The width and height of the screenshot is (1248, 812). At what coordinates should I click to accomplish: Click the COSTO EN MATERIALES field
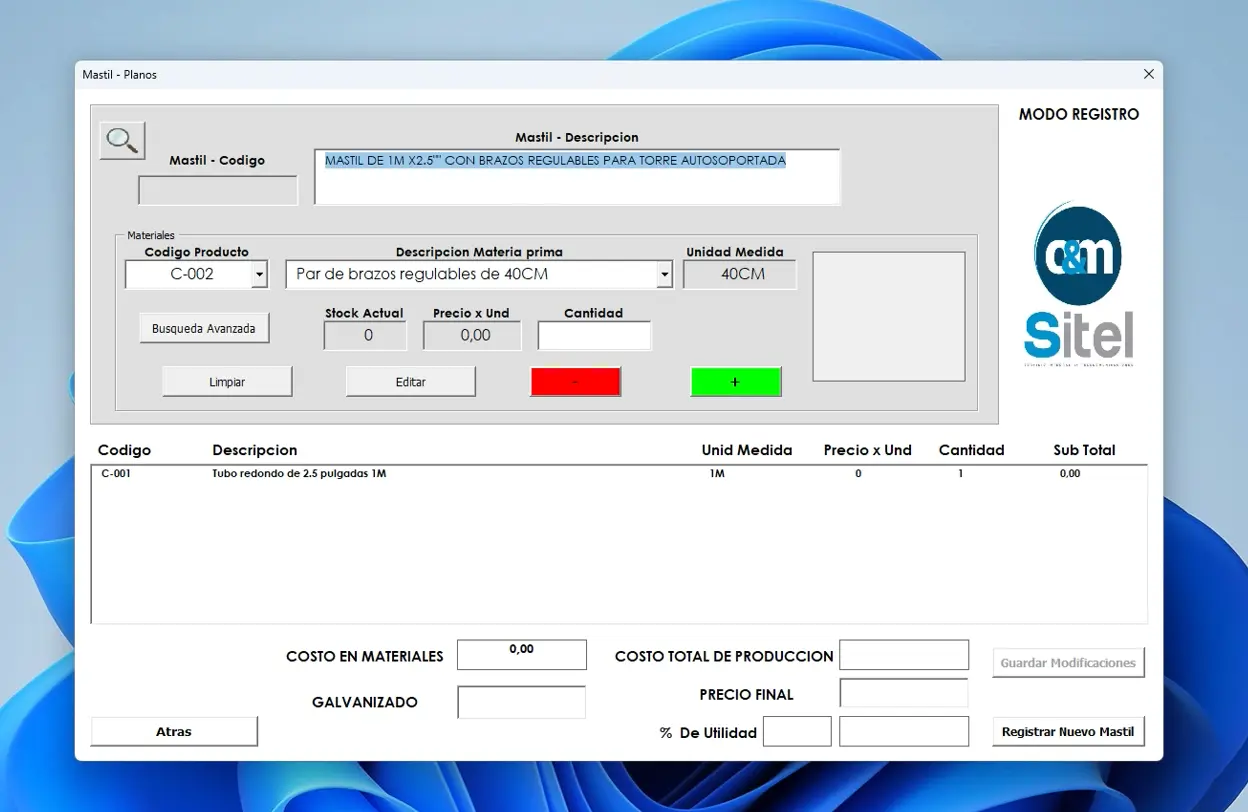click(522, 655)
